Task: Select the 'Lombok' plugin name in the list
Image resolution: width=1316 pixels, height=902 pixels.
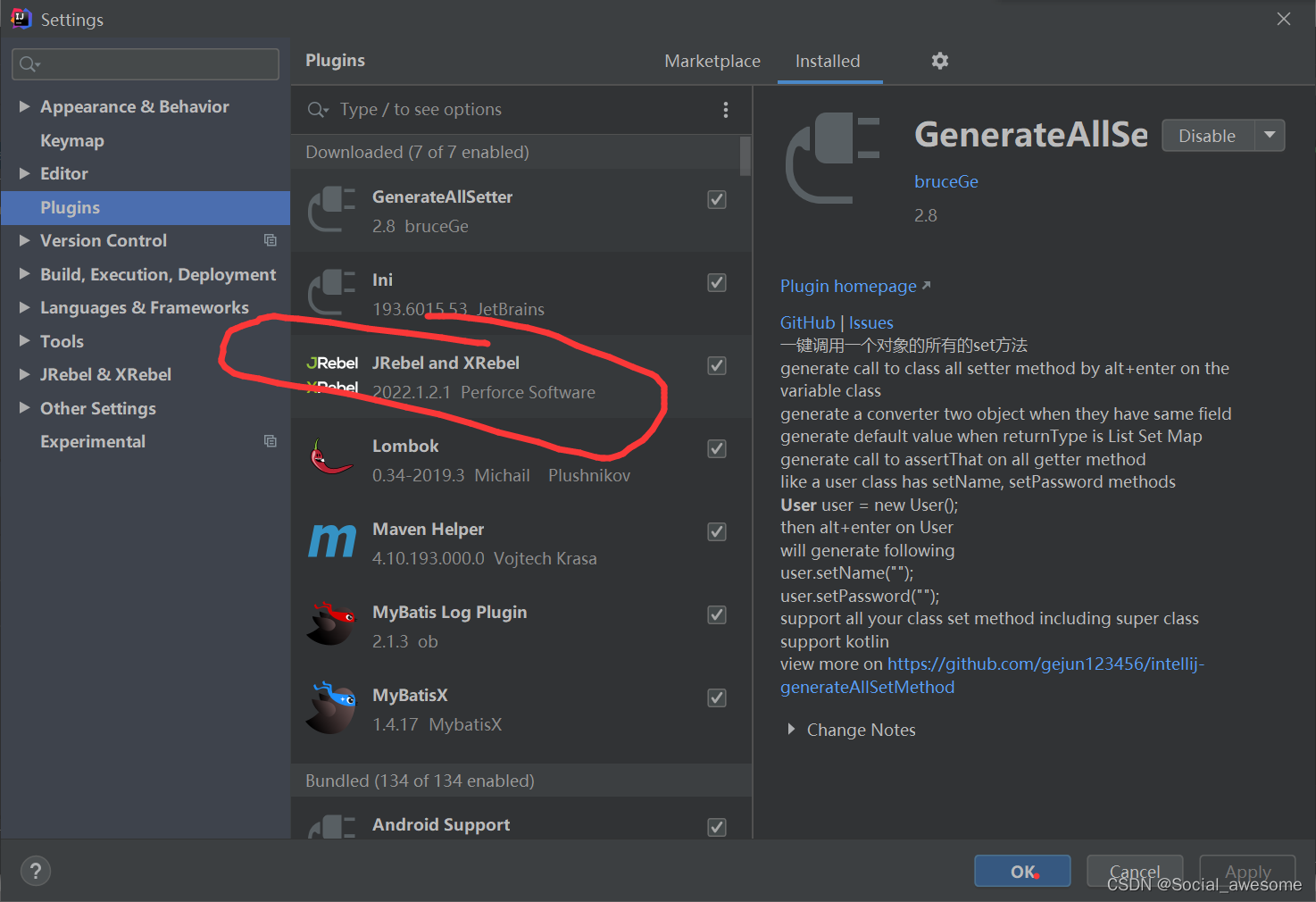Action: (405, 446)
